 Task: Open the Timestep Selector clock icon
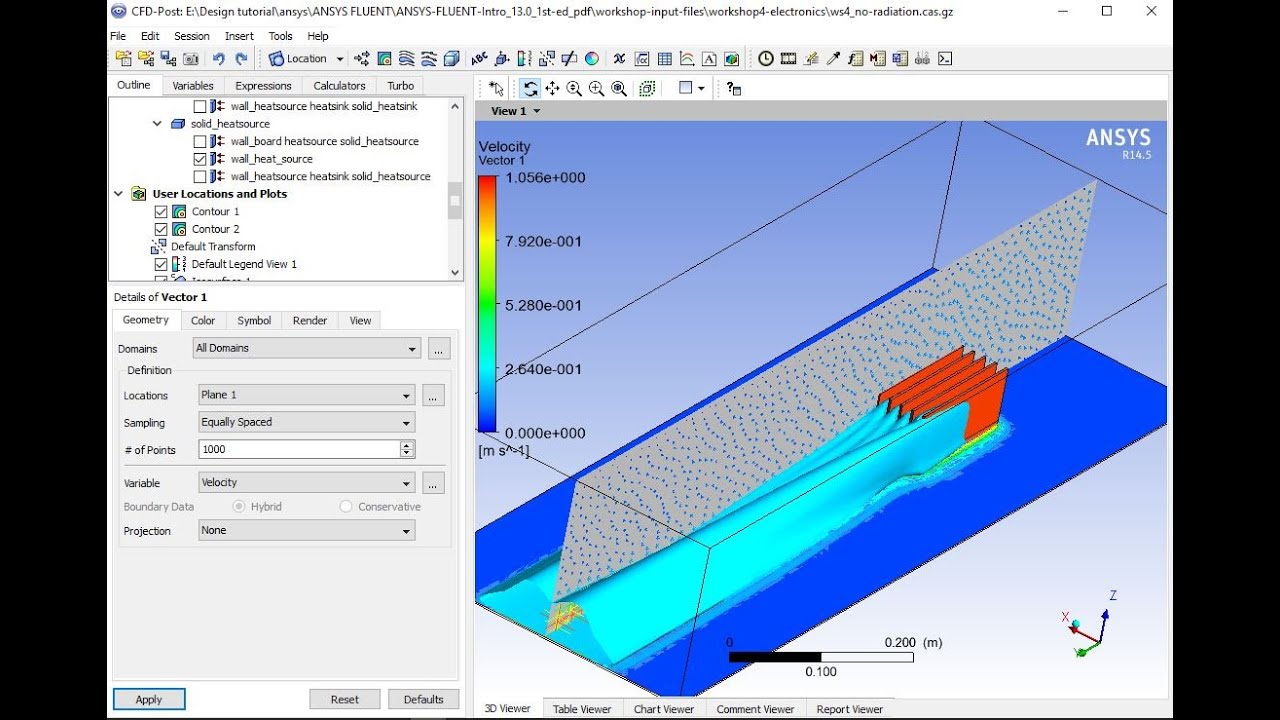tap(765, 59)
